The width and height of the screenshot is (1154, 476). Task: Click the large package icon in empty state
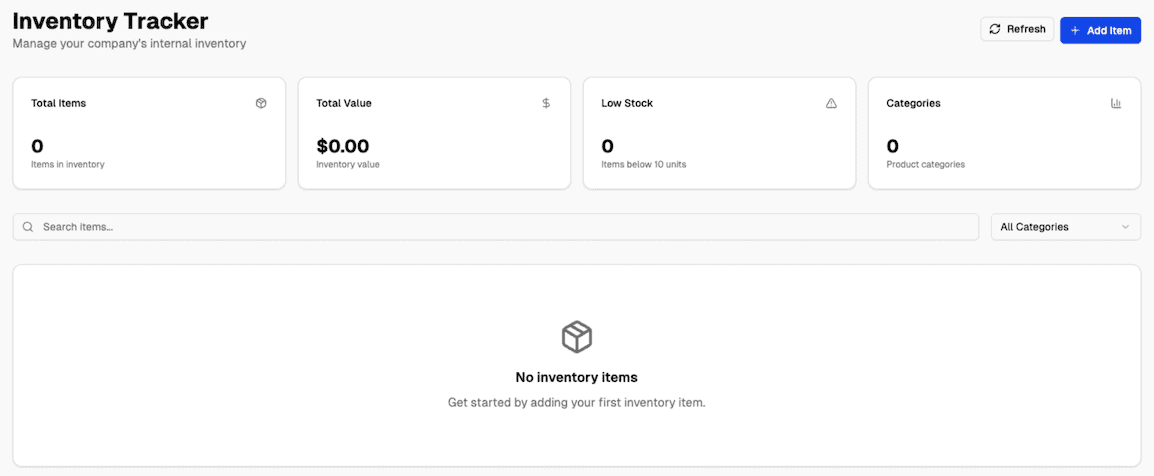(x=577, y=336)
